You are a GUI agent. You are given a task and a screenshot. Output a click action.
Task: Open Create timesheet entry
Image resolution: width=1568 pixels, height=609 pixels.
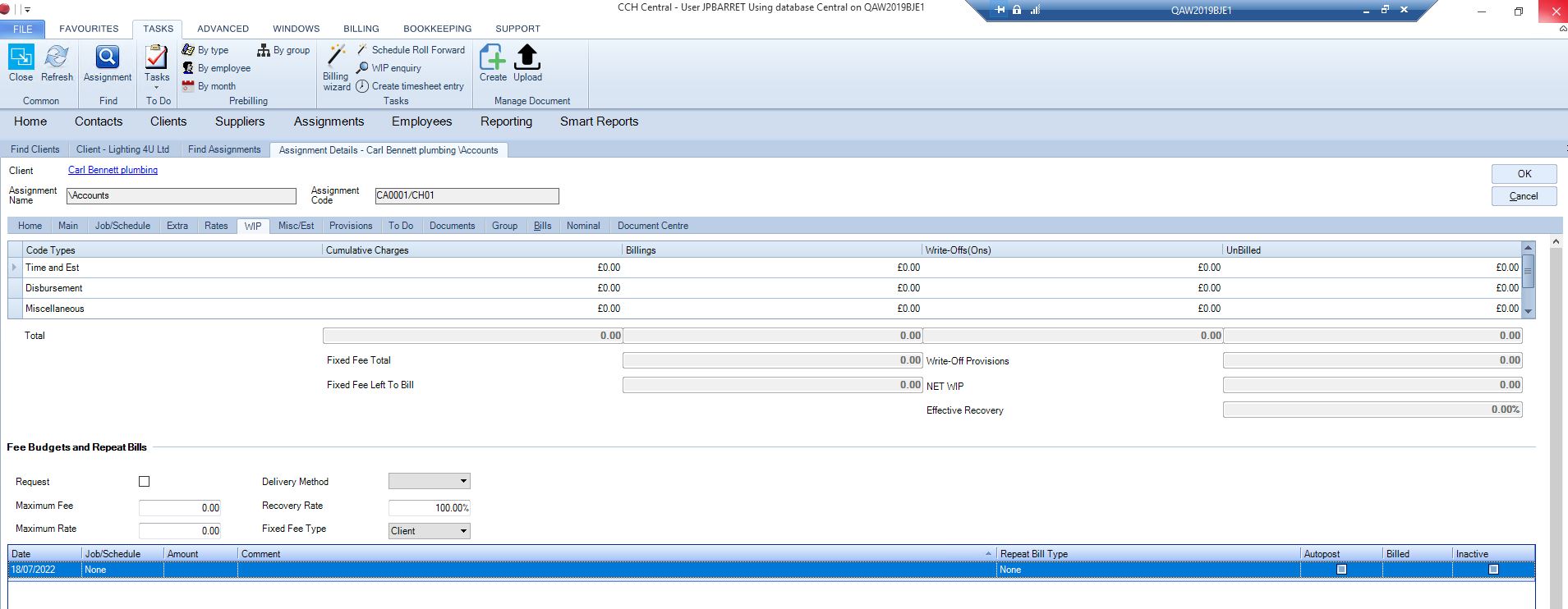tap(410, 86)
